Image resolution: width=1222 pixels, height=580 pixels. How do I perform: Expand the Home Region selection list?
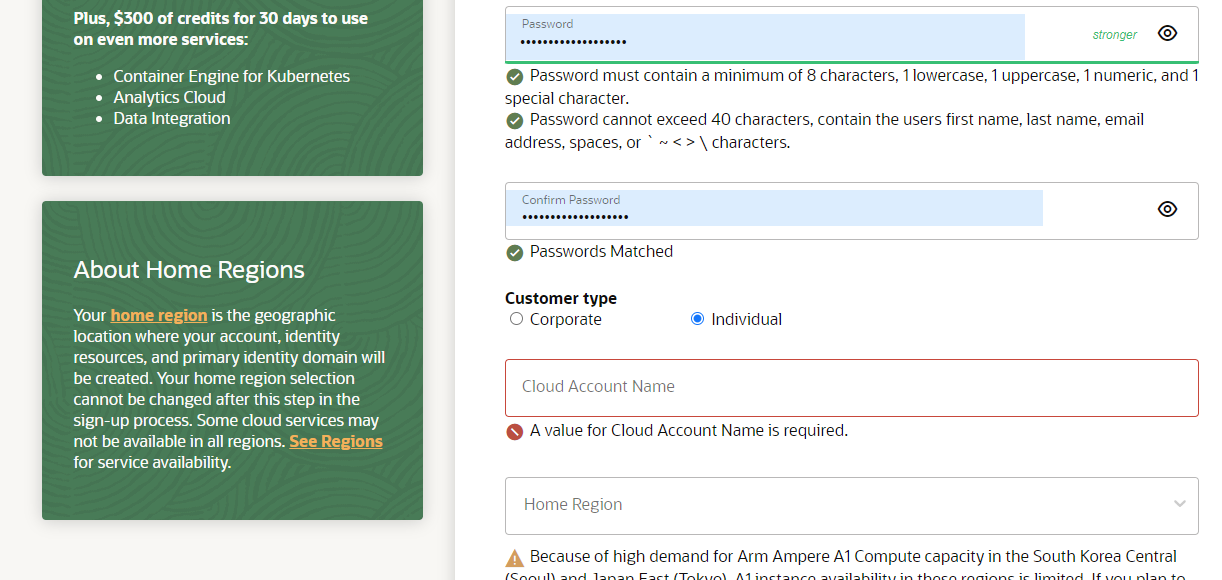[x=851, y=505]
